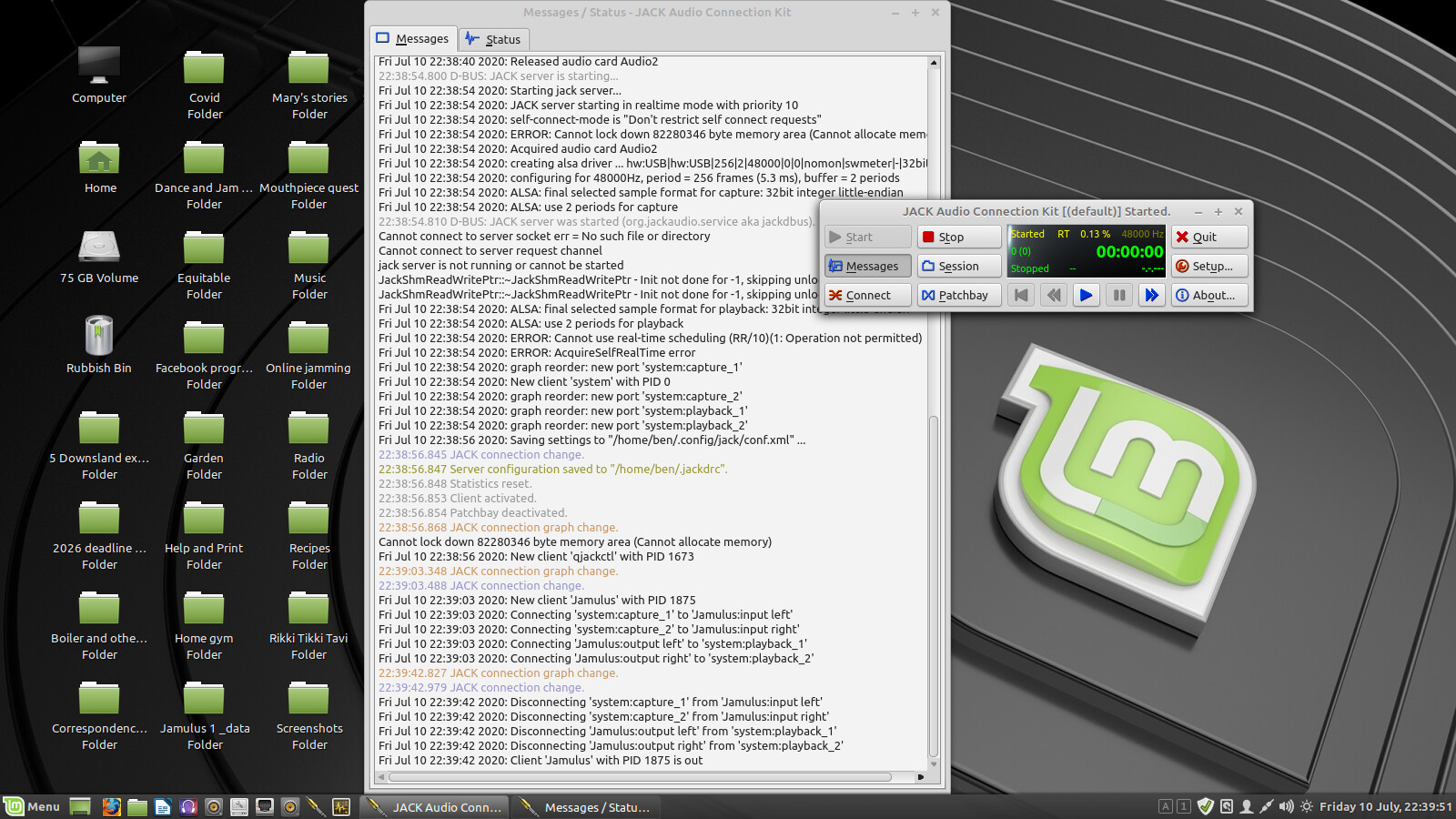1456x819 pixels.
Task: Quit the JACK Audio Connection Kit
Action: (x=1209, y=237)
